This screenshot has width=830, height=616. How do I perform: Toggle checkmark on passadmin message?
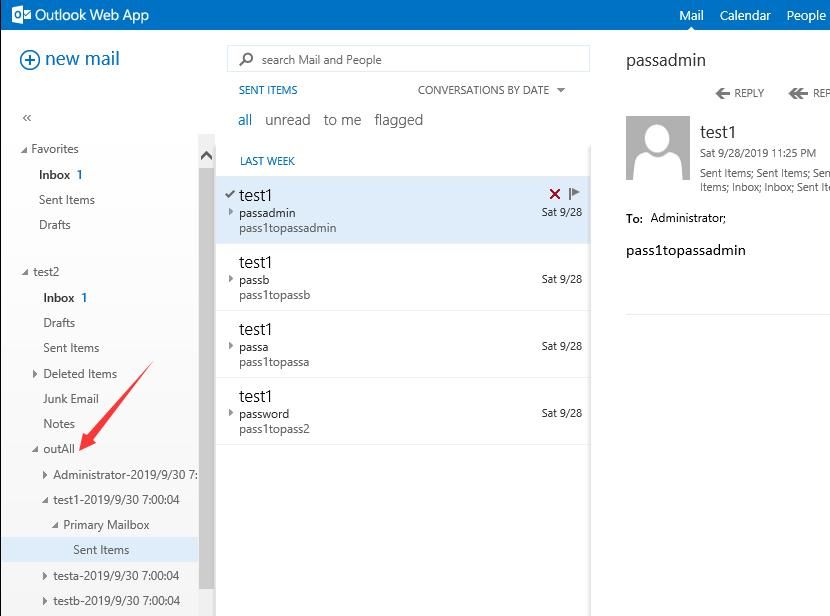pos(230,194)
